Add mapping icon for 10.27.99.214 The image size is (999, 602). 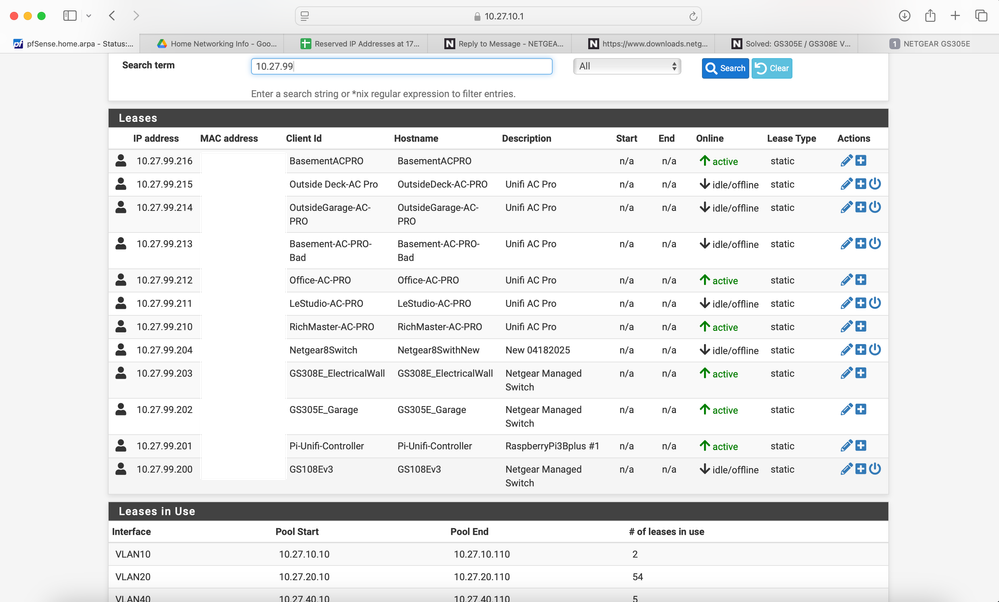tap(861, 207)
